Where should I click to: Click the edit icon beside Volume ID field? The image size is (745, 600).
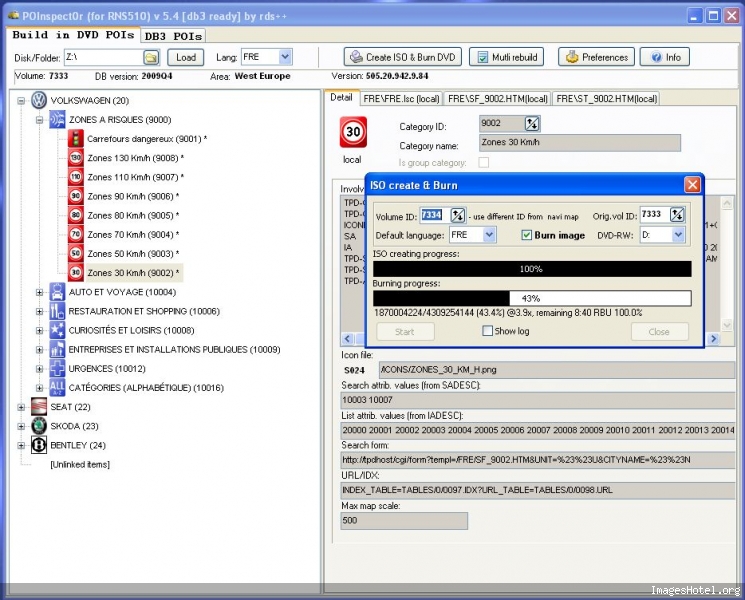[x=457, y=215]
